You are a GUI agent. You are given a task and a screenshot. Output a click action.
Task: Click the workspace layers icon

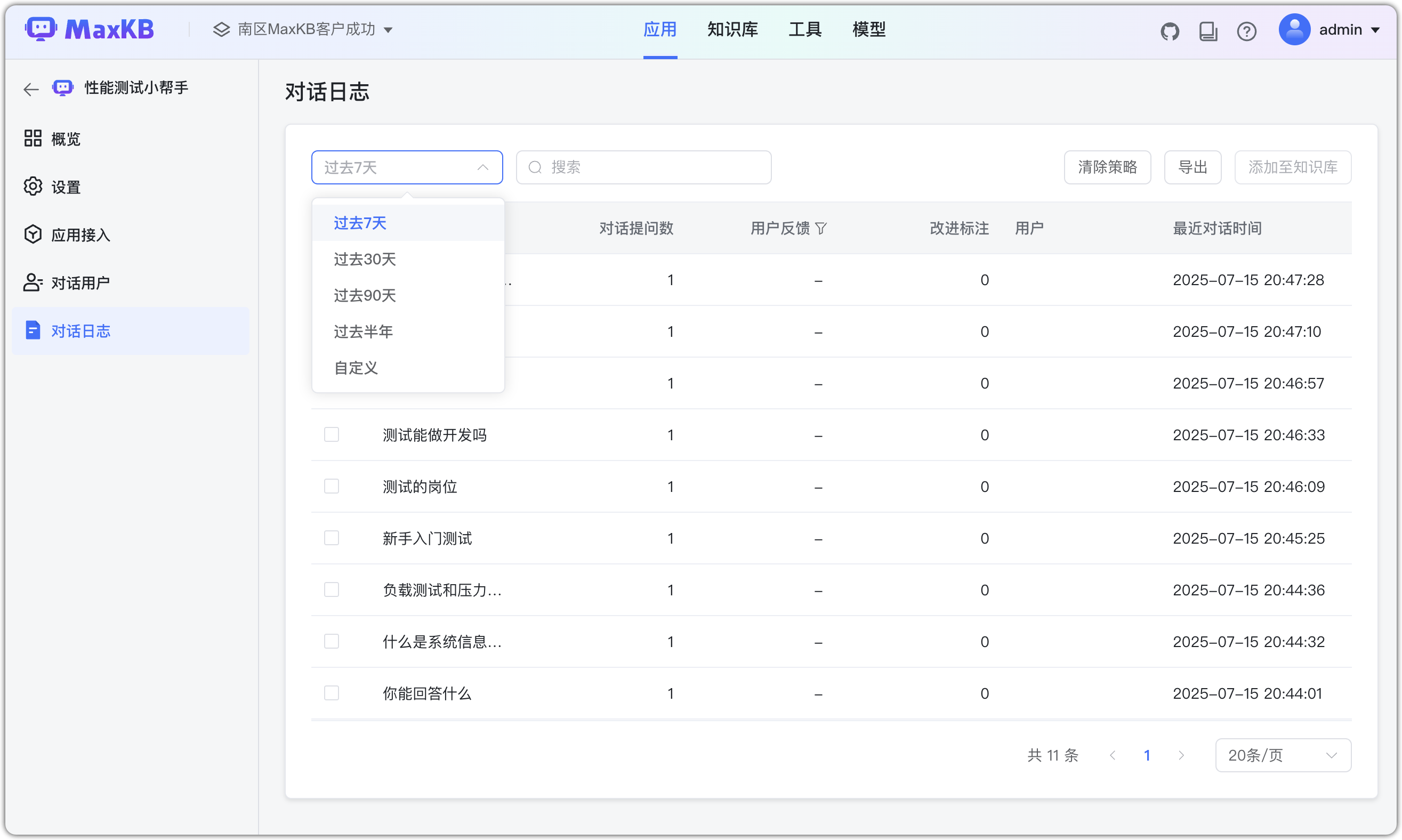click(x=221, y=29)
